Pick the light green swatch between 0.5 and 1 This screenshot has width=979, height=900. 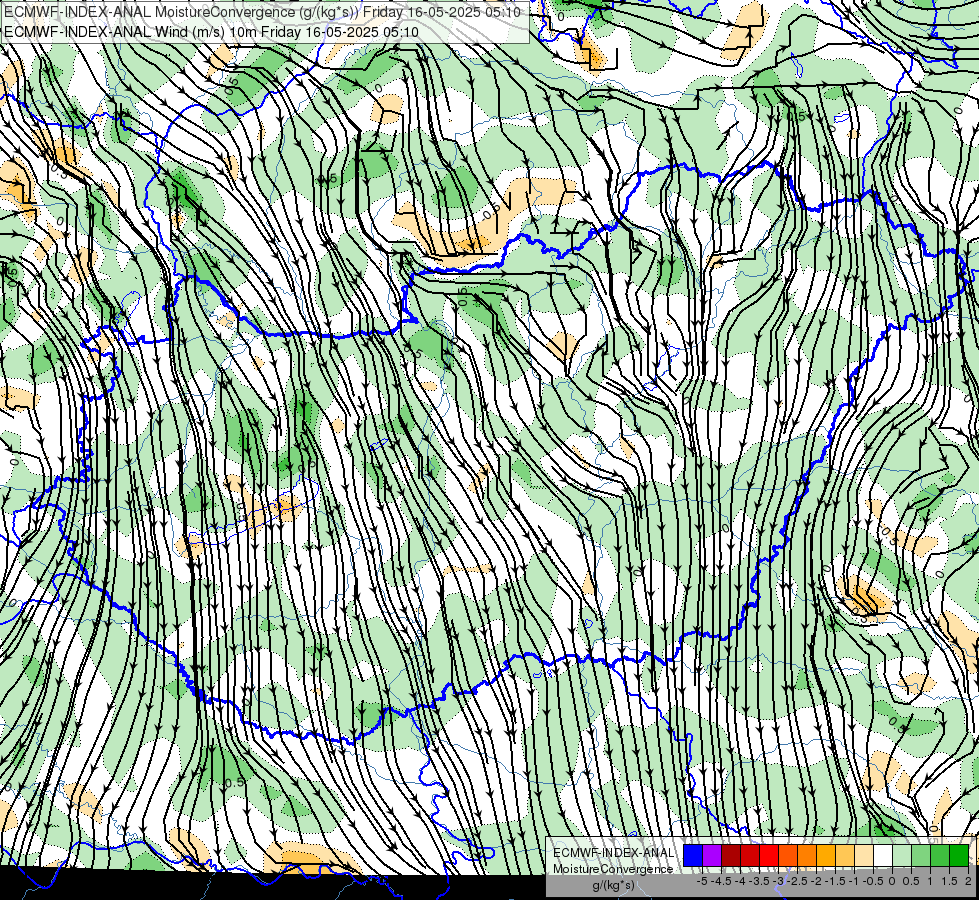pos(921,856)
